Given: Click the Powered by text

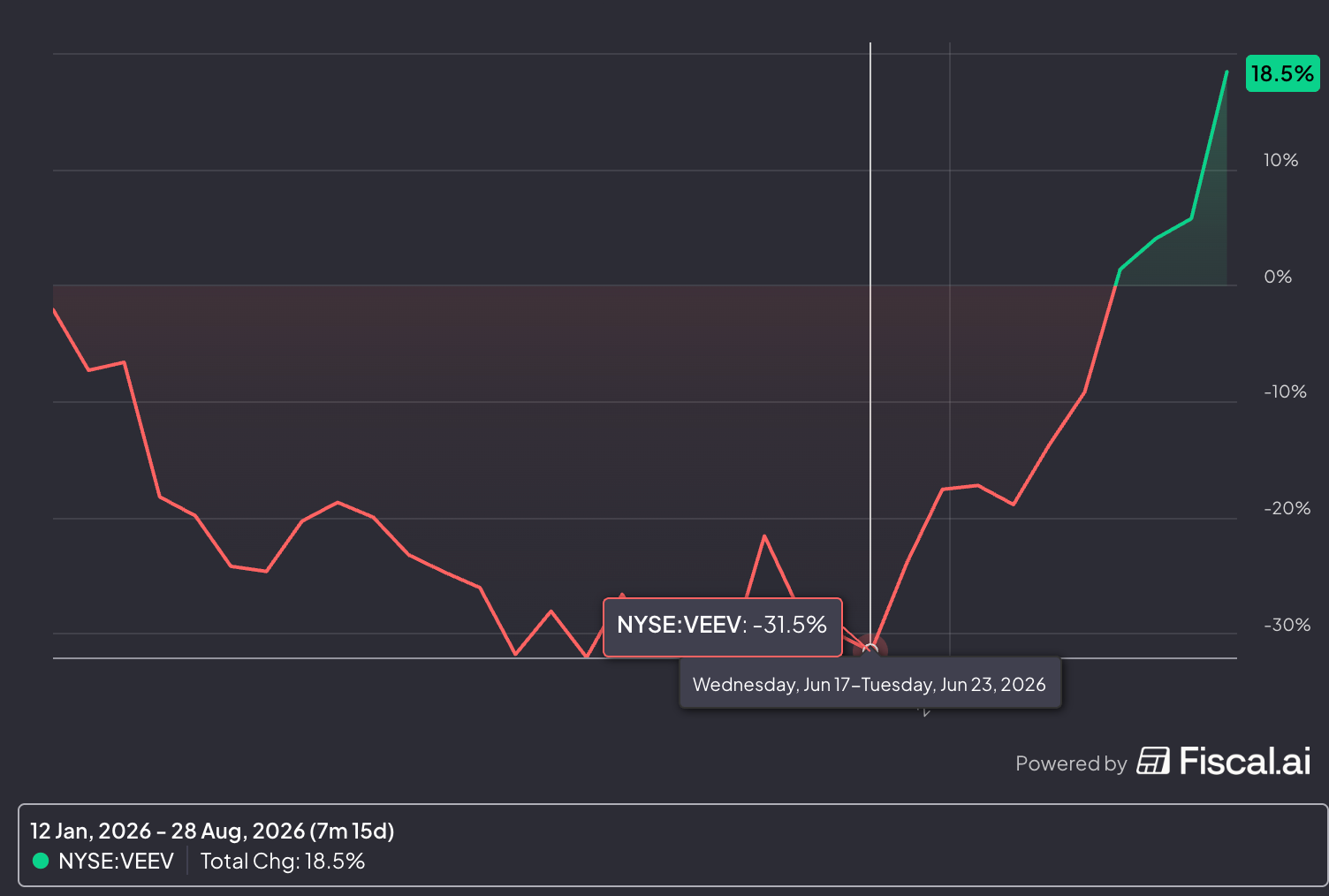Looking at the screenshot, I should coord(1071,764).
